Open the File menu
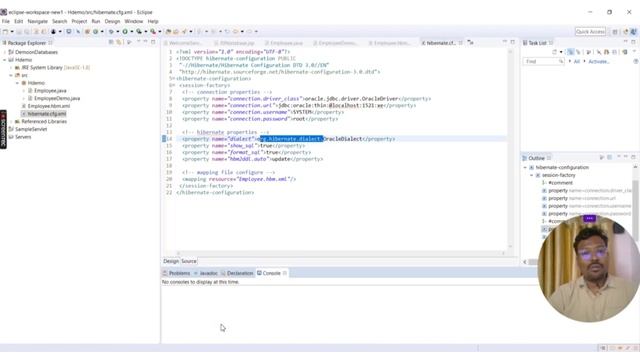 point(6,21)
